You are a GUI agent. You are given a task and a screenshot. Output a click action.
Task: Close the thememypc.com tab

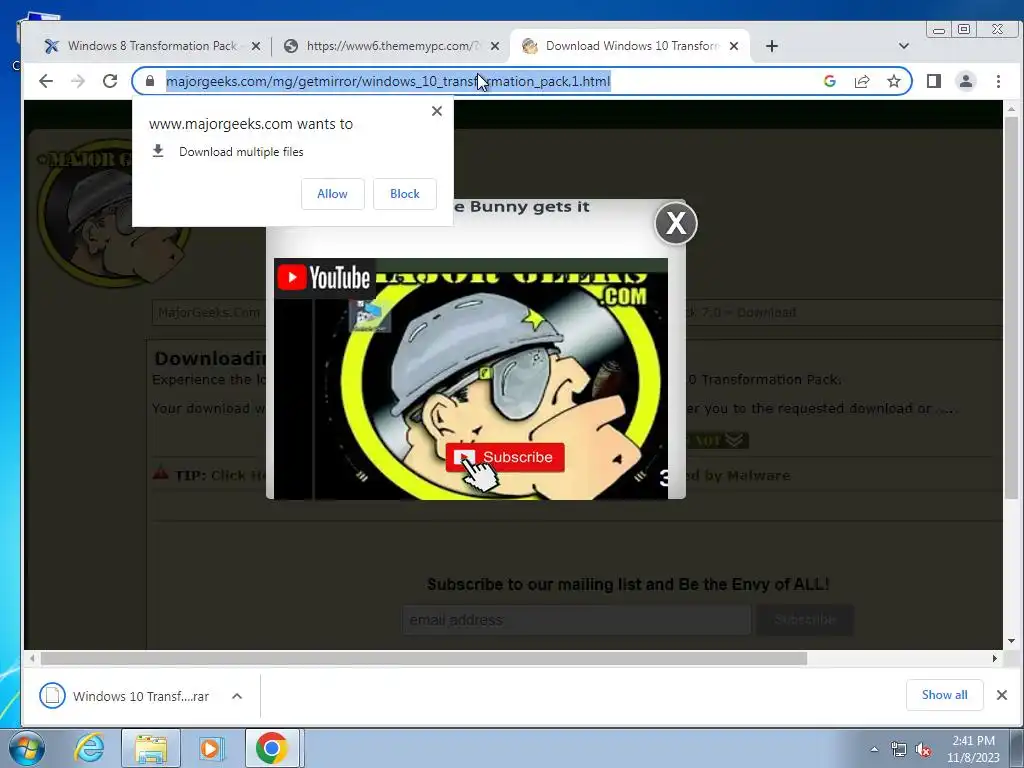click(495, 46)
